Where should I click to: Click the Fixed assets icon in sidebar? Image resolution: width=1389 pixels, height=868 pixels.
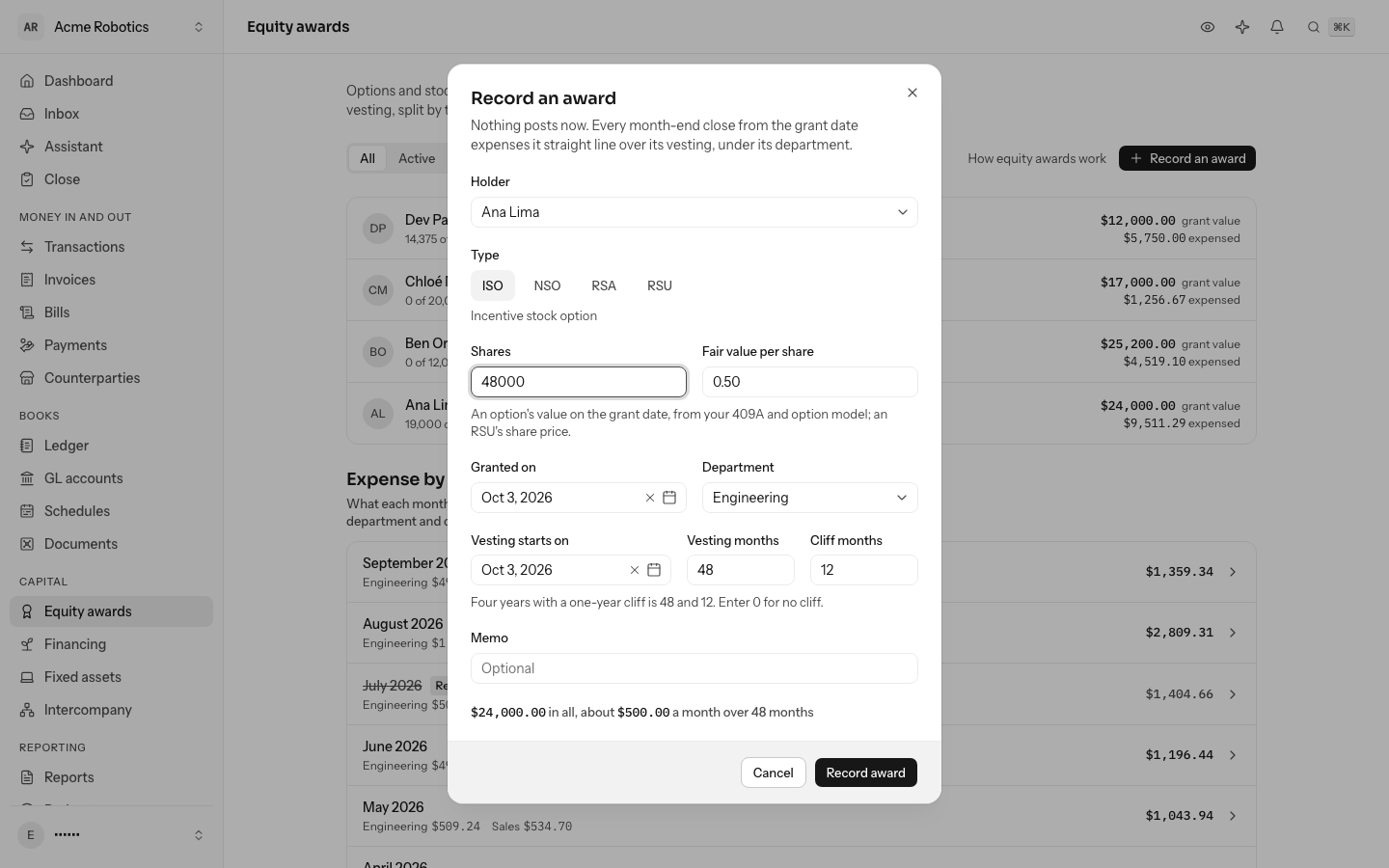click(27, 677)
